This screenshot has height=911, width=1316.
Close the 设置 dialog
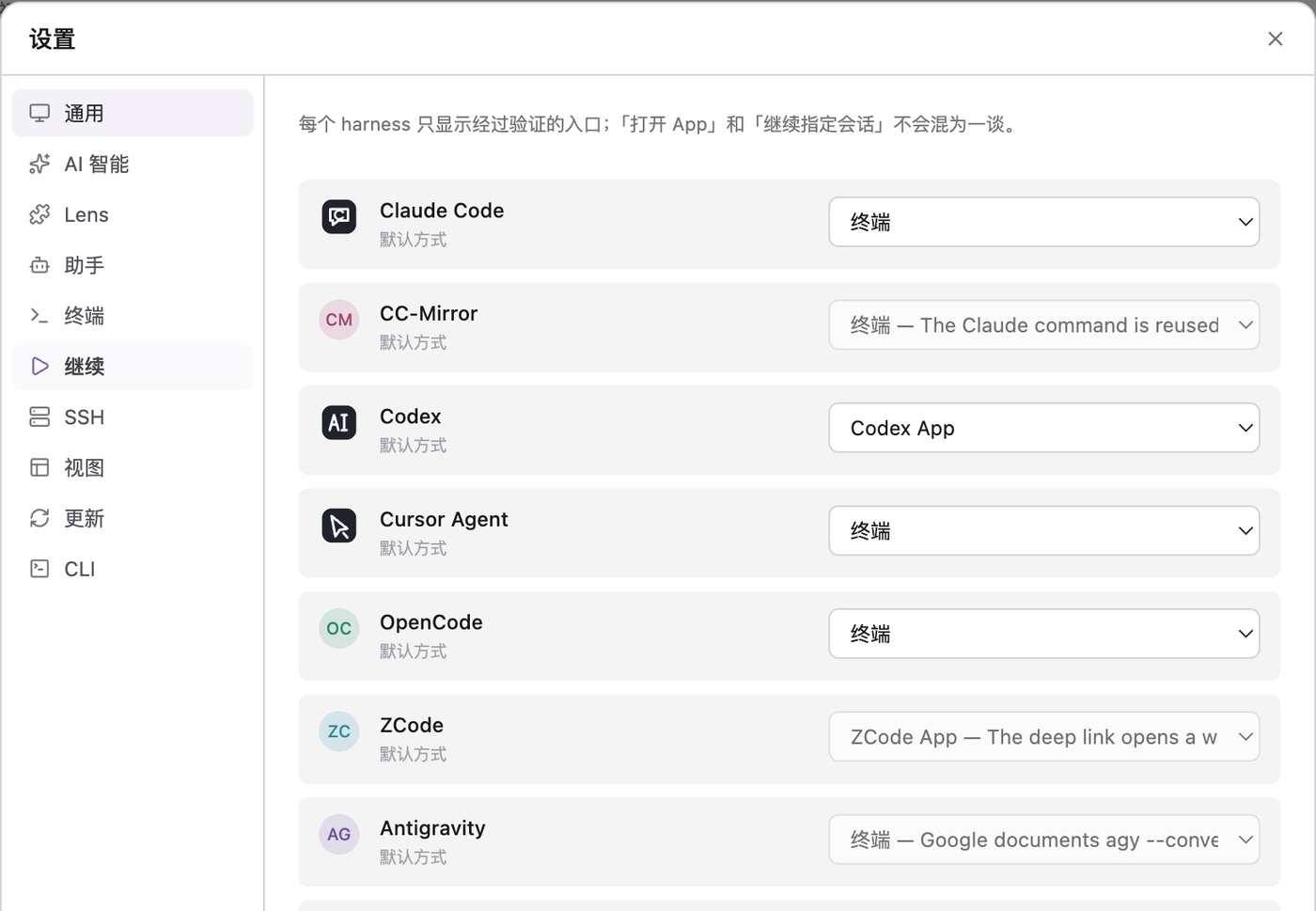[1275, 39]
